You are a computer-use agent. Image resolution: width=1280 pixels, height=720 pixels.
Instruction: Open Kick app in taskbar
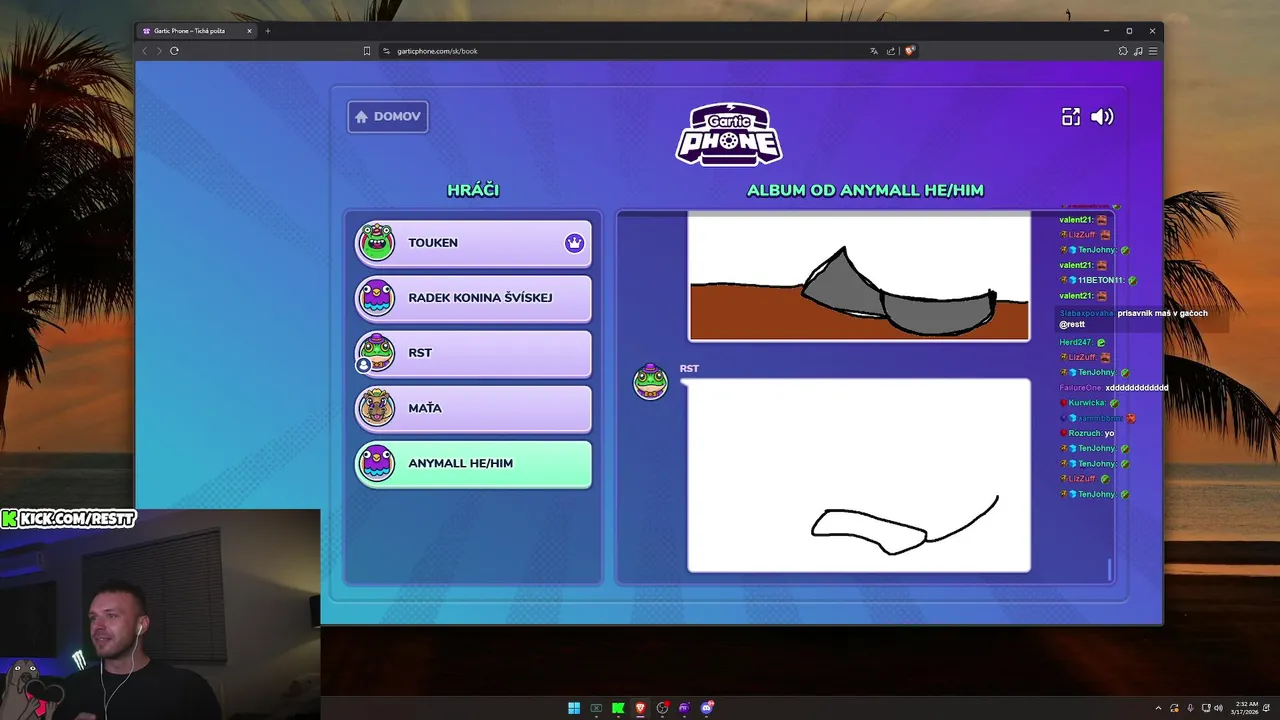618,708
